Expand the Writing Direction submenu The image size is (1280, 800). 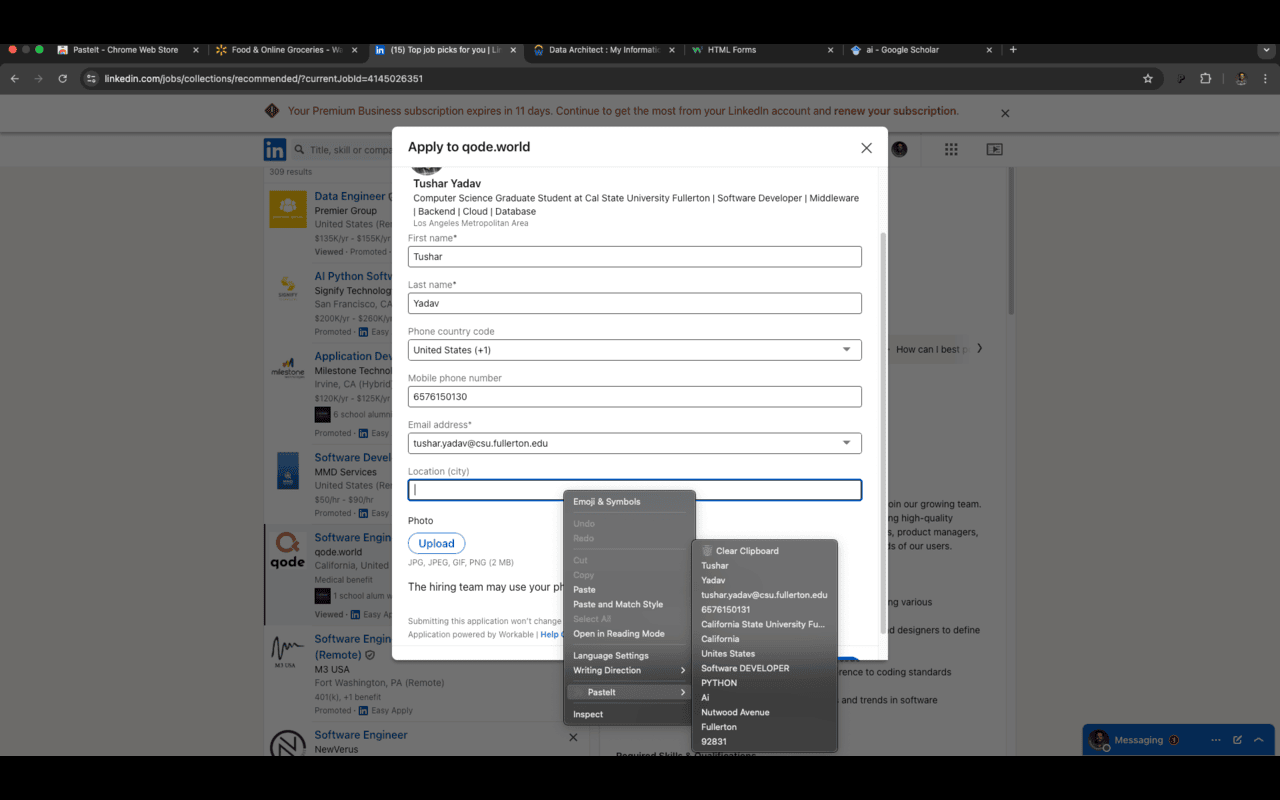(x=629, y=670)
